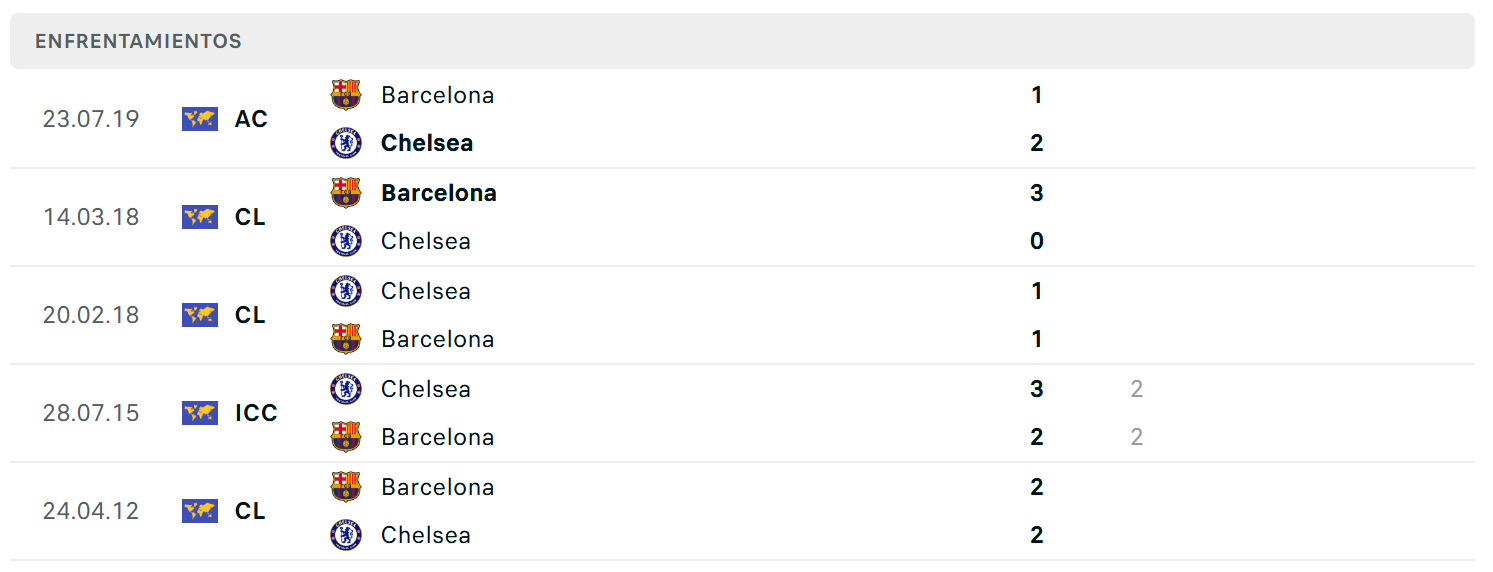1493x572 pixels.
Task: Click Barcelona crest in 24.04.12 match
Action: tap(346, 487)
